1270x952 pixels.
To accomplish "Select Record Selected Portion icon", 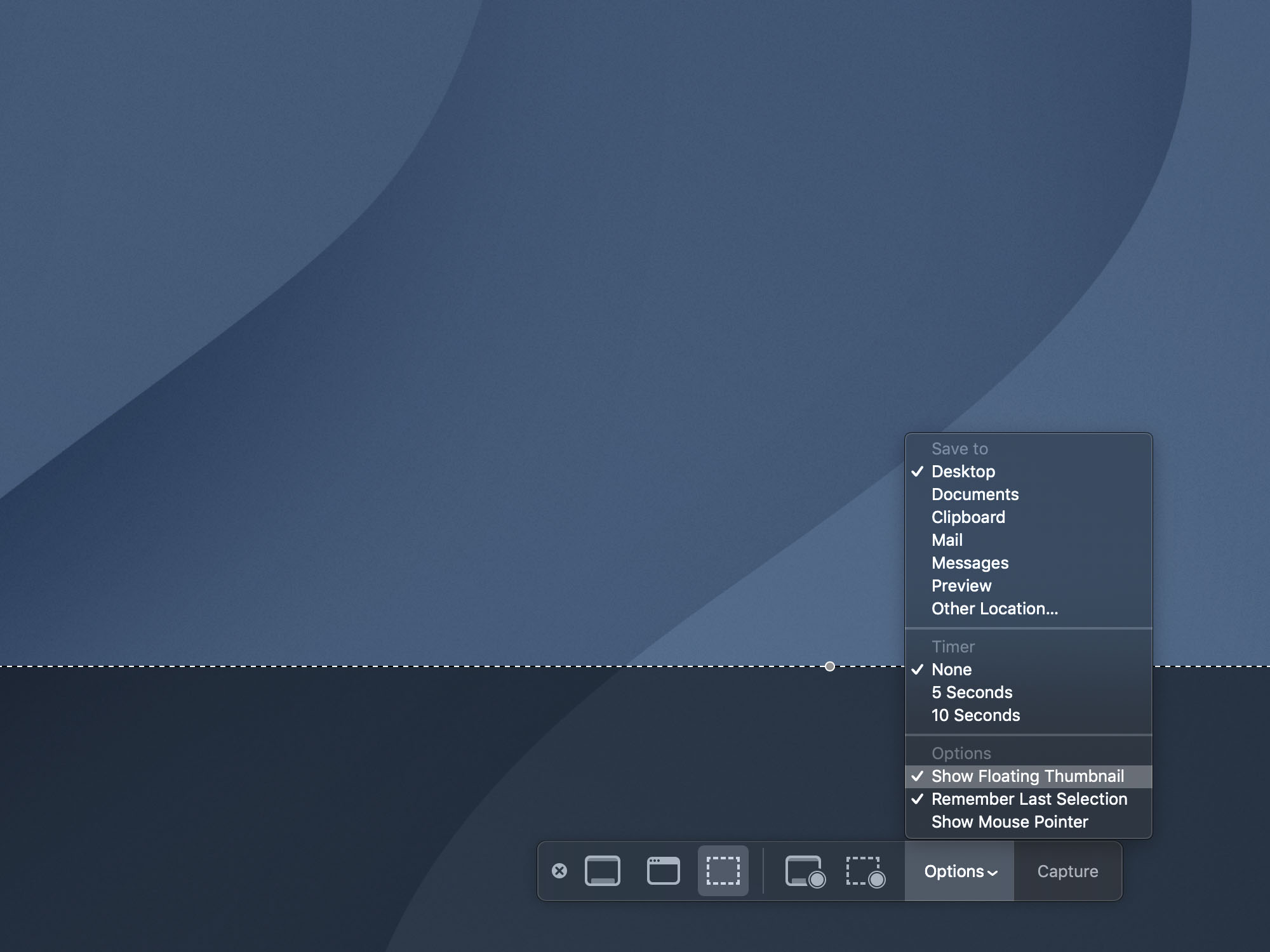I will 865,871.
